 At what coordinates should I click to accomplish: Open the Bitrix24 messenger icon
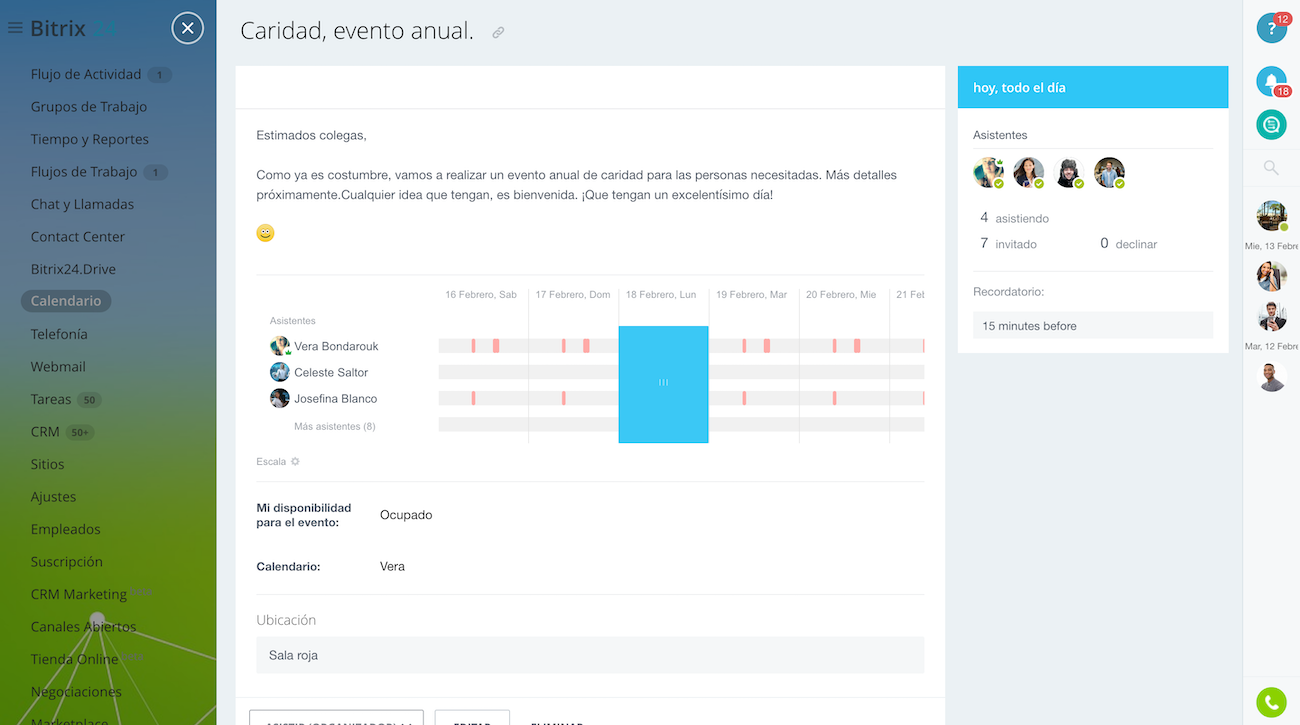tap(1271, 124)
